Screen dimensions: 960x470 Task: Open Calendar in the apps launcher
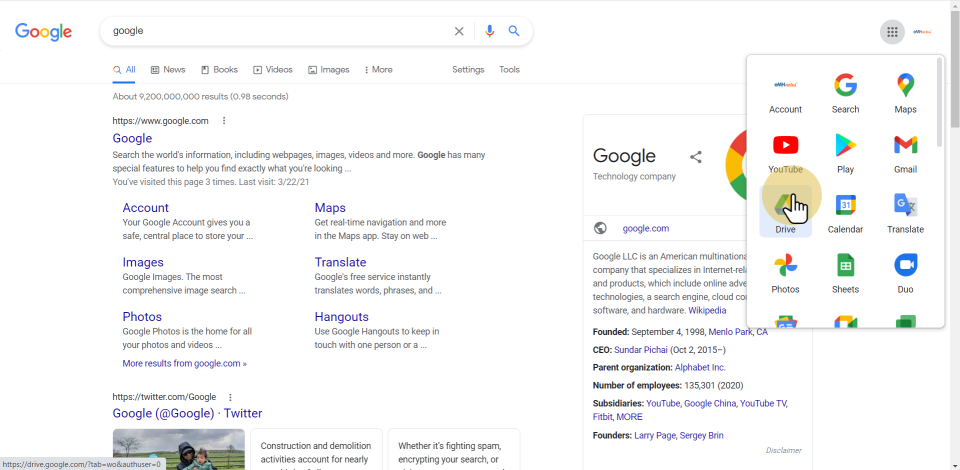pyautogui.click(x=845, y=214)
